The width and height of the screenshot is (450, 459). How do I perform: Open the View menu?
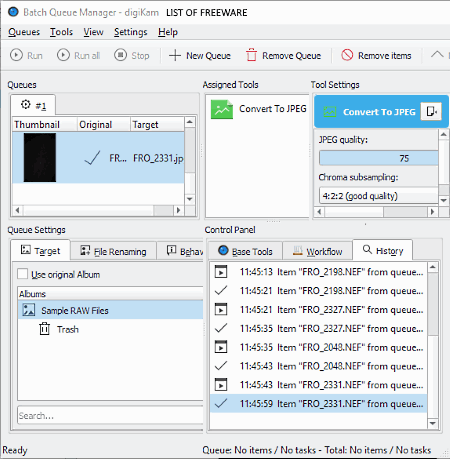tap(93, 32)
